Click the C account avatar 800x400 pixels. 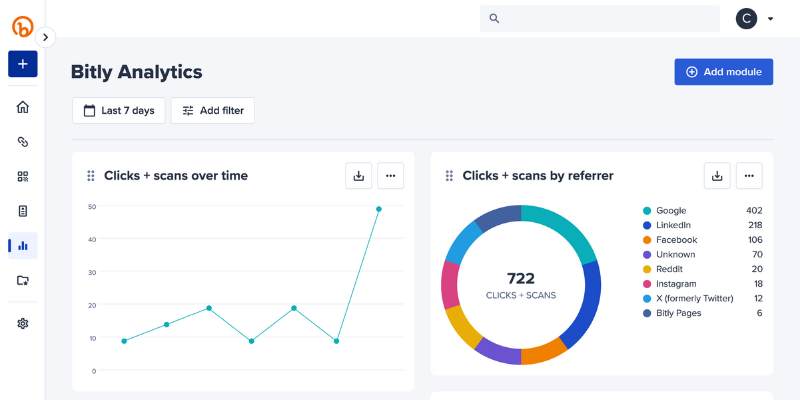[x=746, y=19]
